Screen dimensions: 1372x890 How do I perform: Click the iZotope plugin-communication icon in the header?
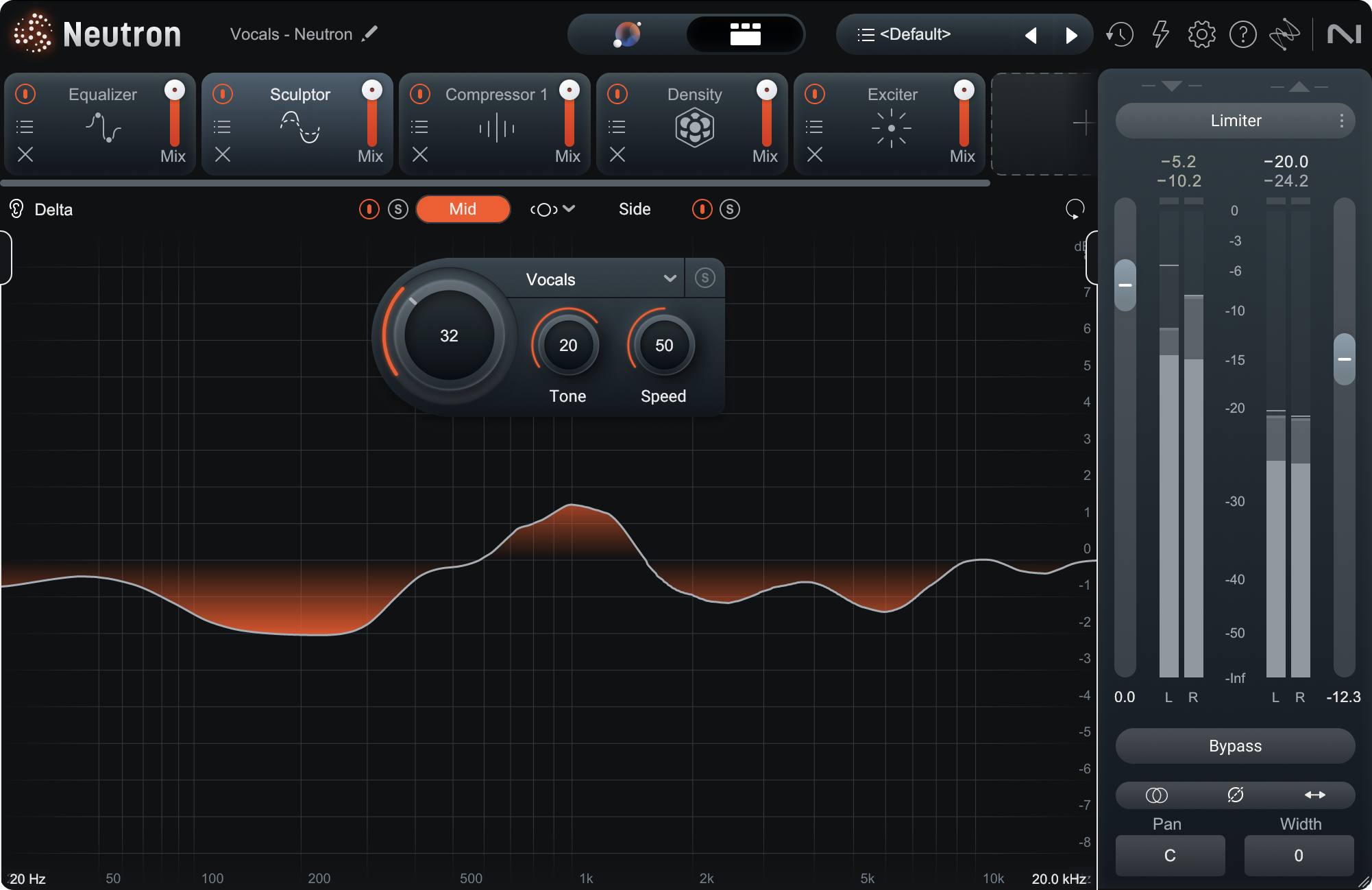coord(1284,34)
